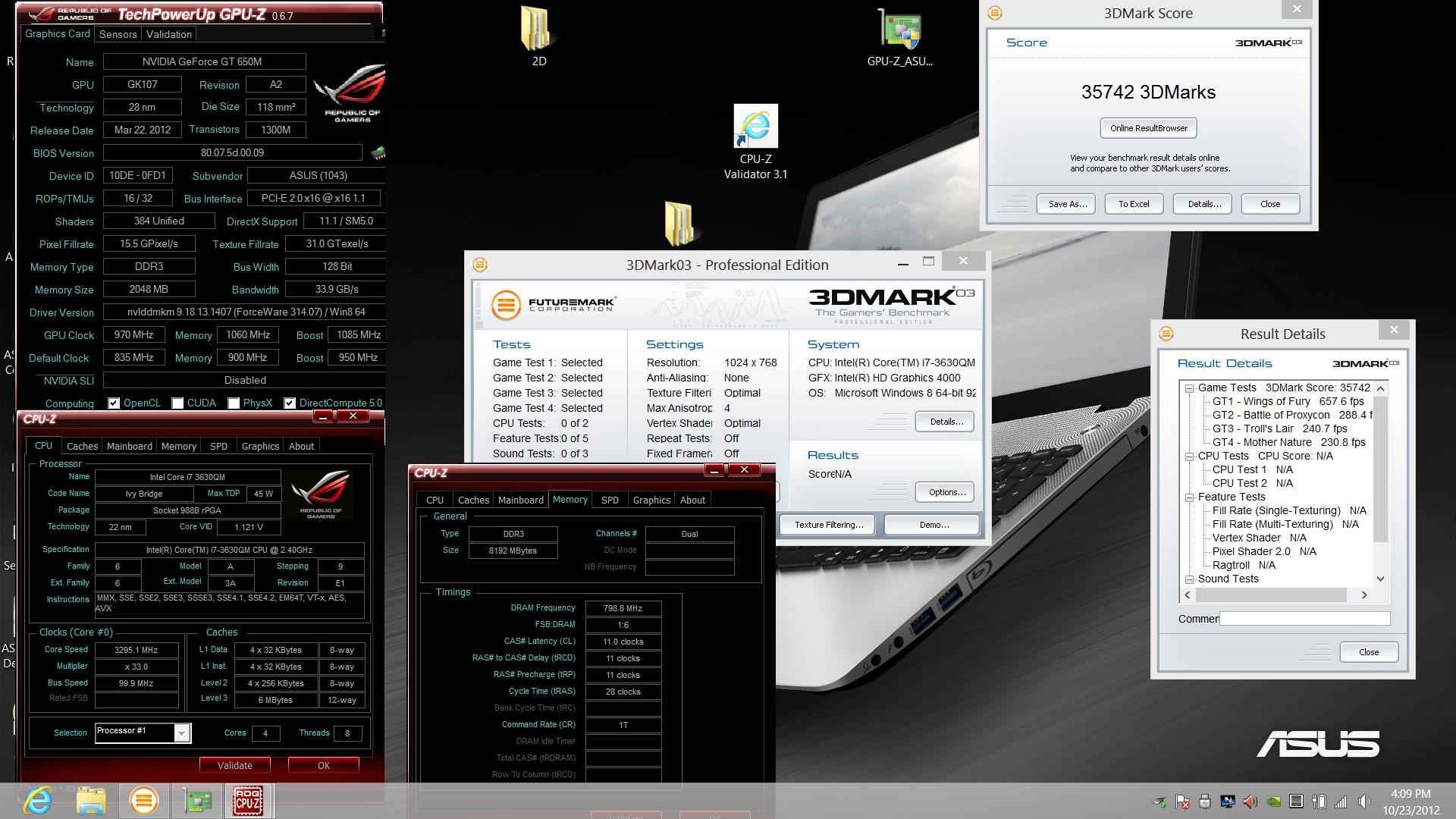Viewport: 1456px width, 819px height.
Task: Open the Action Center flag tray icon
Action: pos(1182,802)
